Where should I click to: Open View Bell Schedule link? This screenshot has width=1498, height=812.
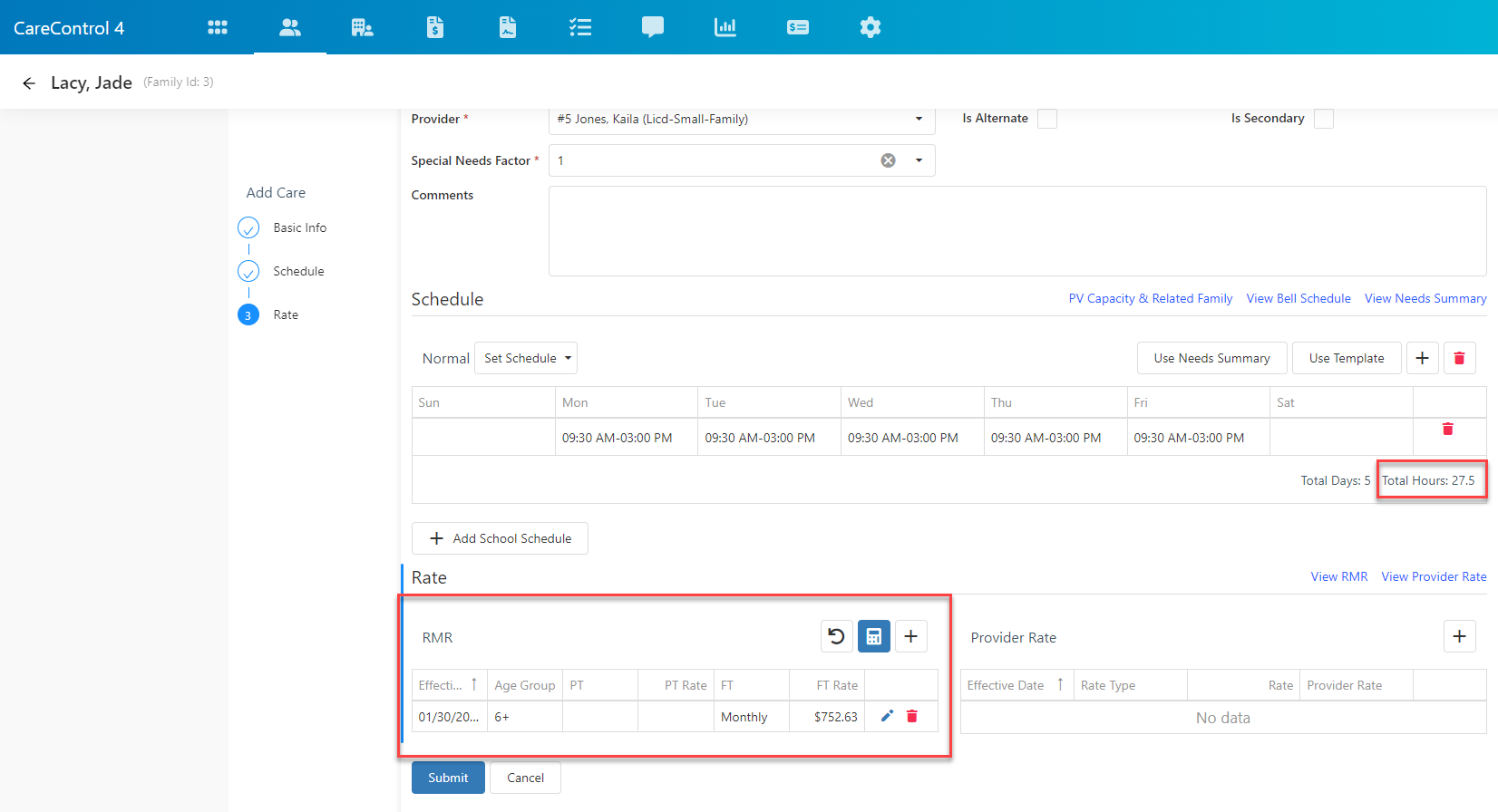coord(1299,298)
